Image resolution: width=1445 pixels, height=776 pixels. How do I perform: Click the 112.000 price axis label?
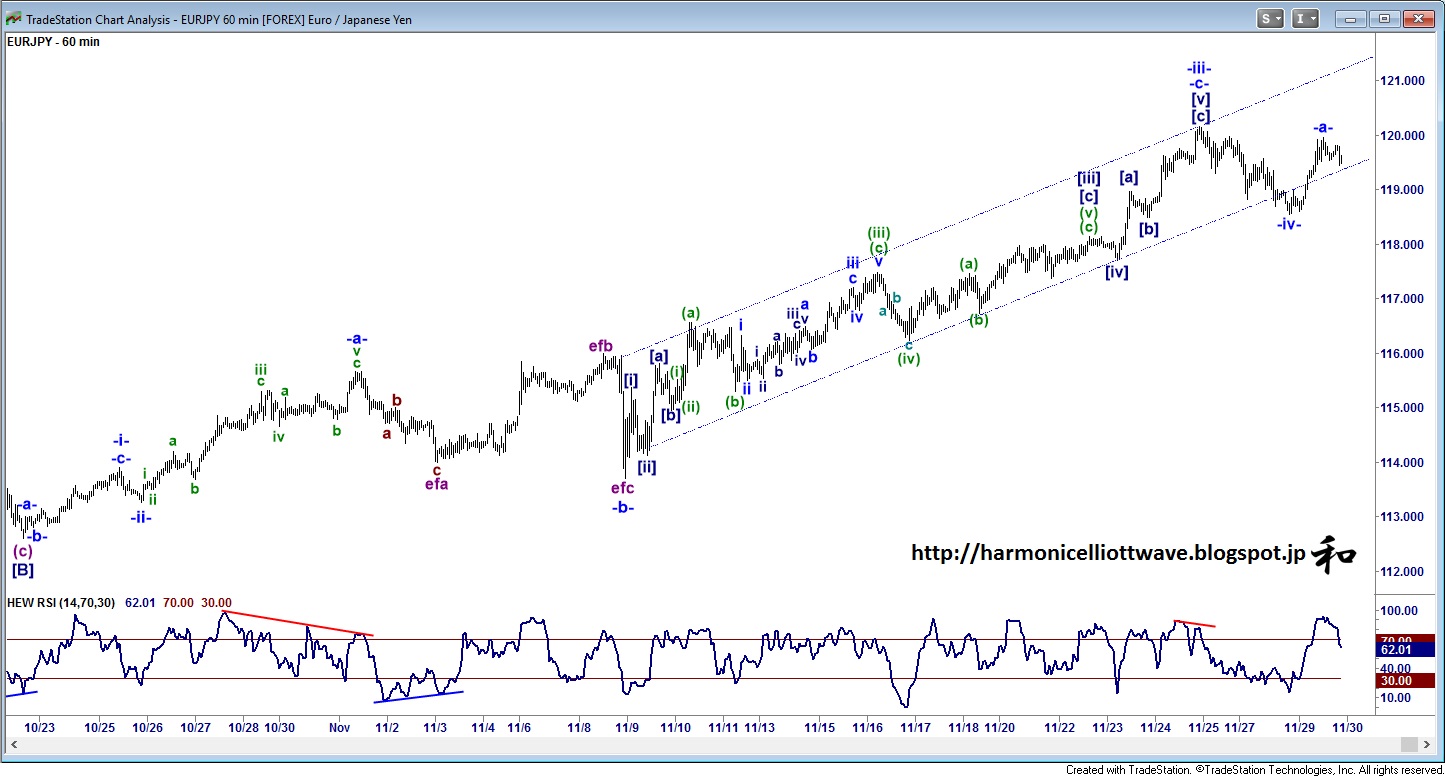[x=1402, y=572]
